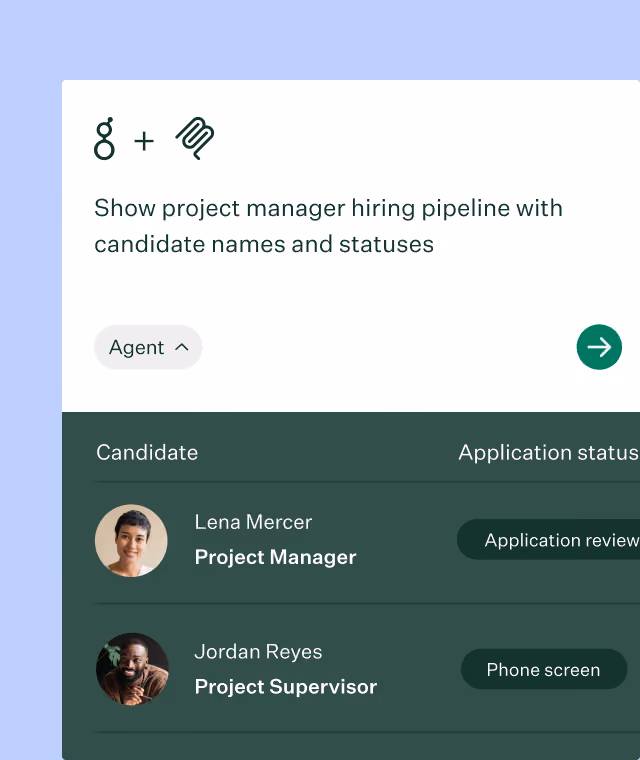Click the Project Supervisor job title

(x=286, y=687)
